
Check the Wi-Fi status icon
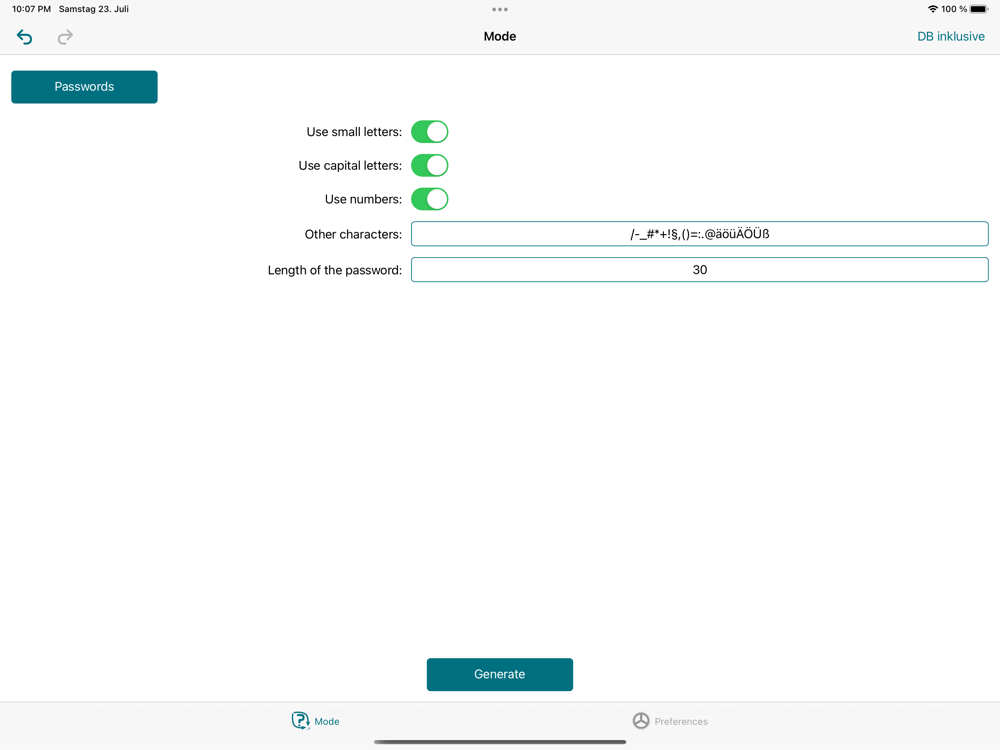tap(932, 9)
